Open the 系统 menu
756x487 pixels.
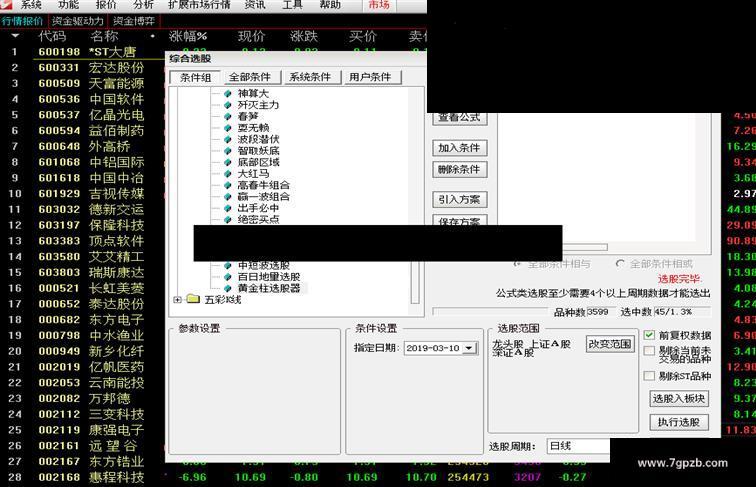pos(30,5)
